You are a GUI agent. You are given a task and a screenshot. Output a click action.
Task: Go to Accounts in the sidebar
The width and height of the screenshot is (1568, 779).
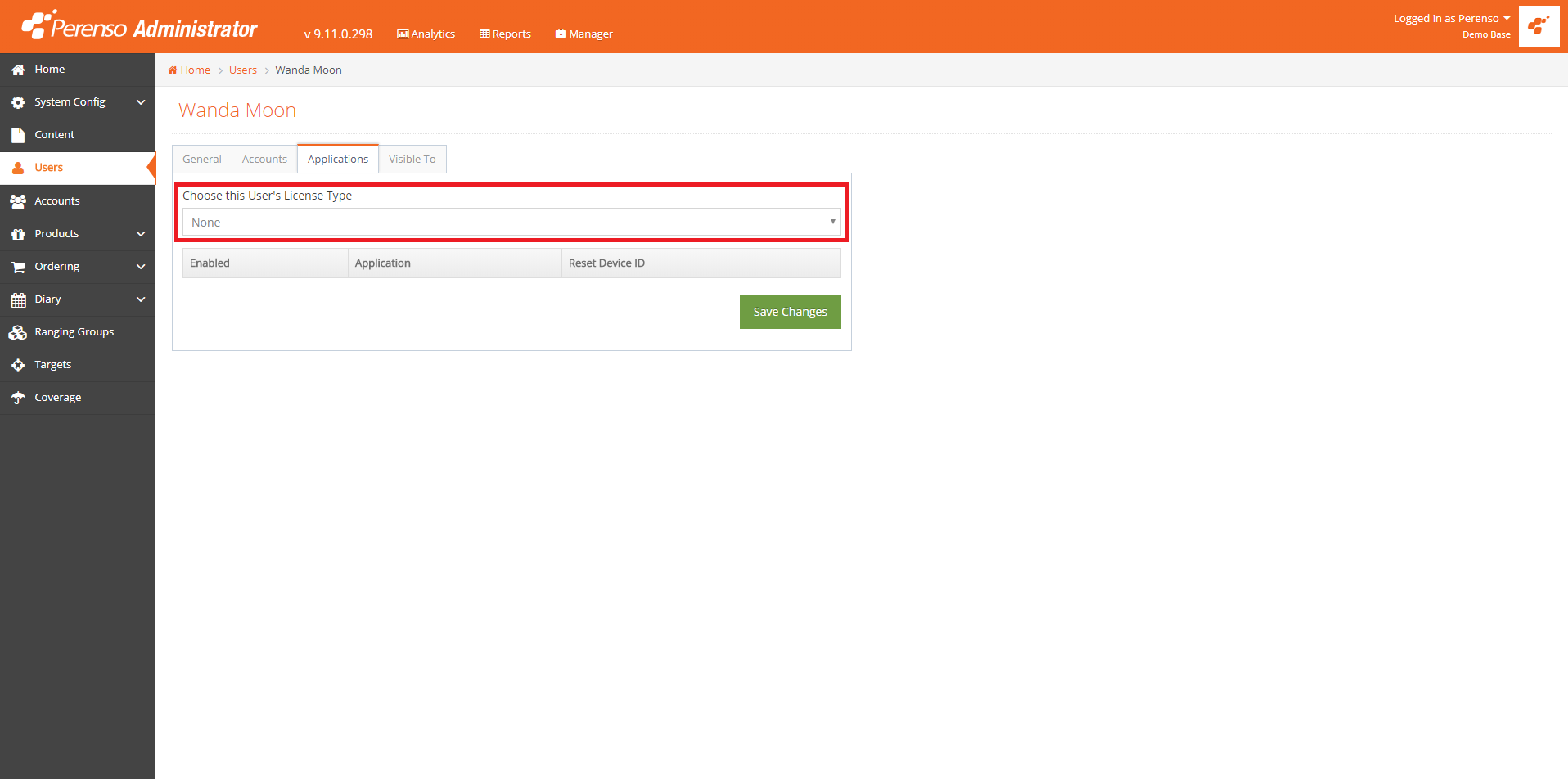77,201
